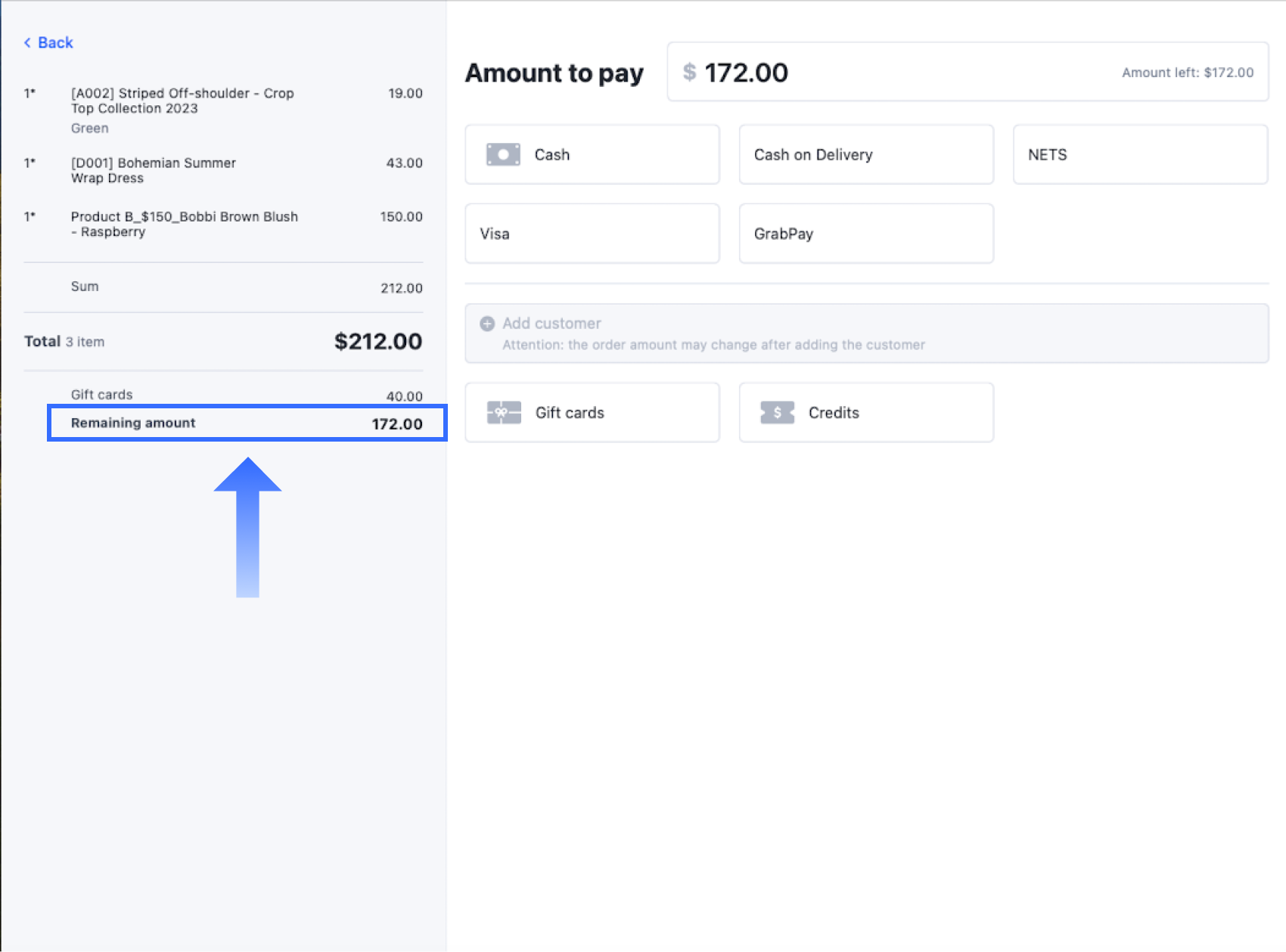
Task: Pay with Visa
Action: pyautogui.click(x=592, y=234)
